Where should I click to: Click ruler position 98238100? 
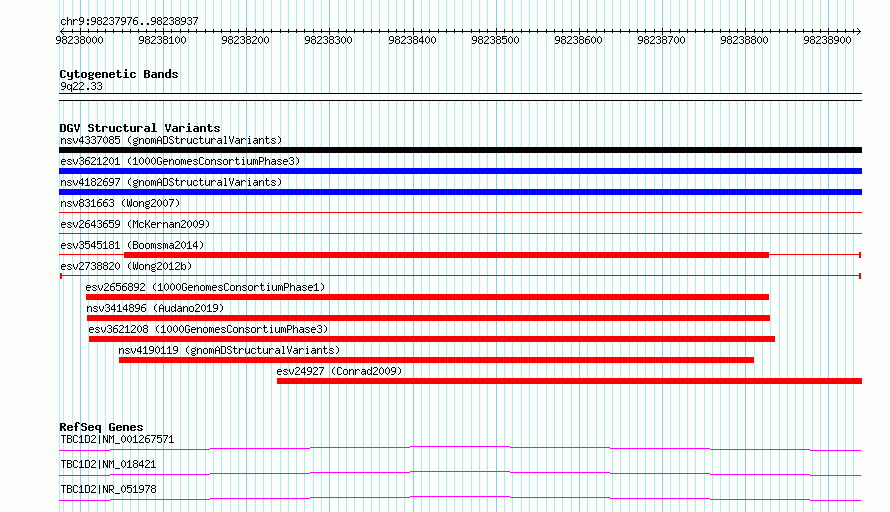click(162, 40)
